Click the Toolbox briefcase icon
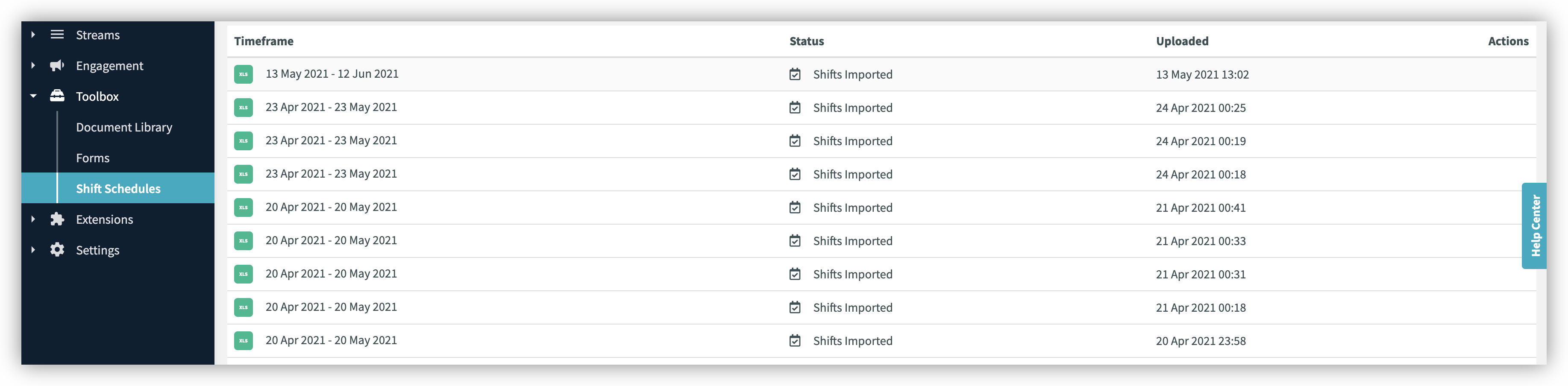The image size is (1568, 386). coord(56,96)
